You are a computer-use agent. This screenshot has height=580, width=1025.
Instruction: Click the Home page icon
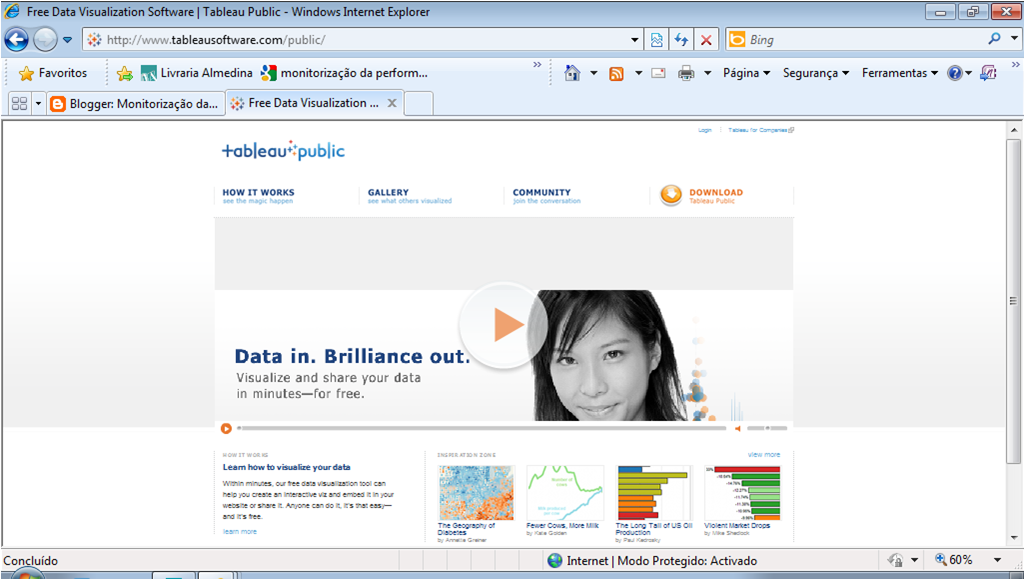(573, 73)
